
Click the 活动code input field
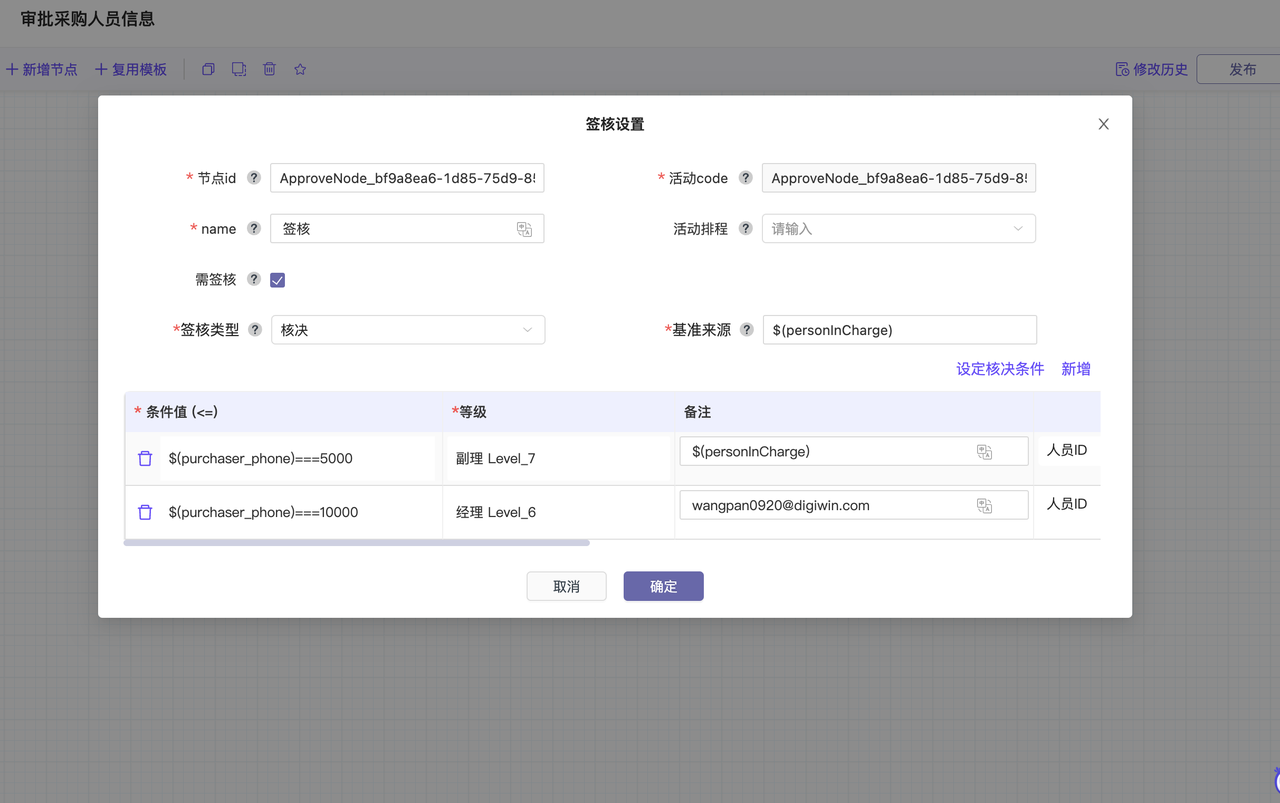(x=899, y=178)
